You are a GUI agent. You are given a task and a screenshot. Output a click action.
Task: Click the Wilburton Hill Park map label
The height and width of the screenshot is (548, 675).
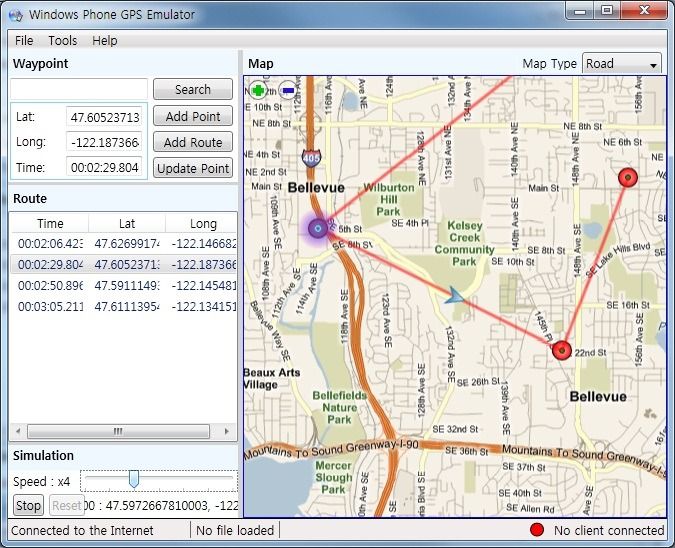point(389,199)
